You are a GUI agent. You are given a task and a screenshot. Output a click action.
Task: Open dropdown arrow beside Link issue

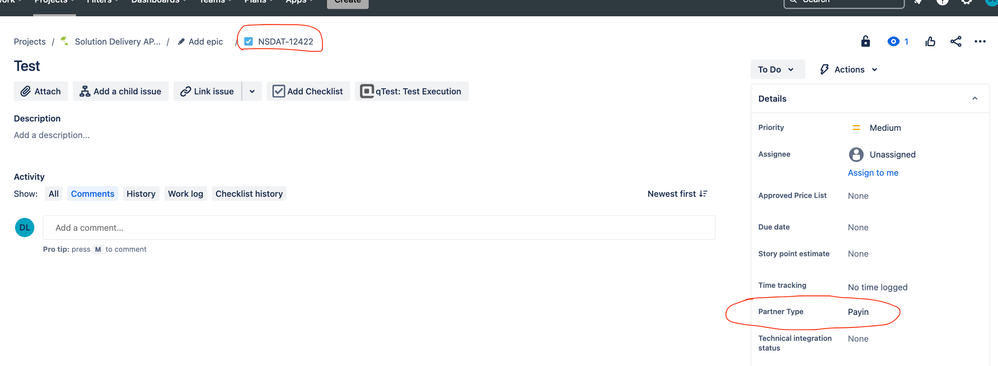tap(252, 91)
